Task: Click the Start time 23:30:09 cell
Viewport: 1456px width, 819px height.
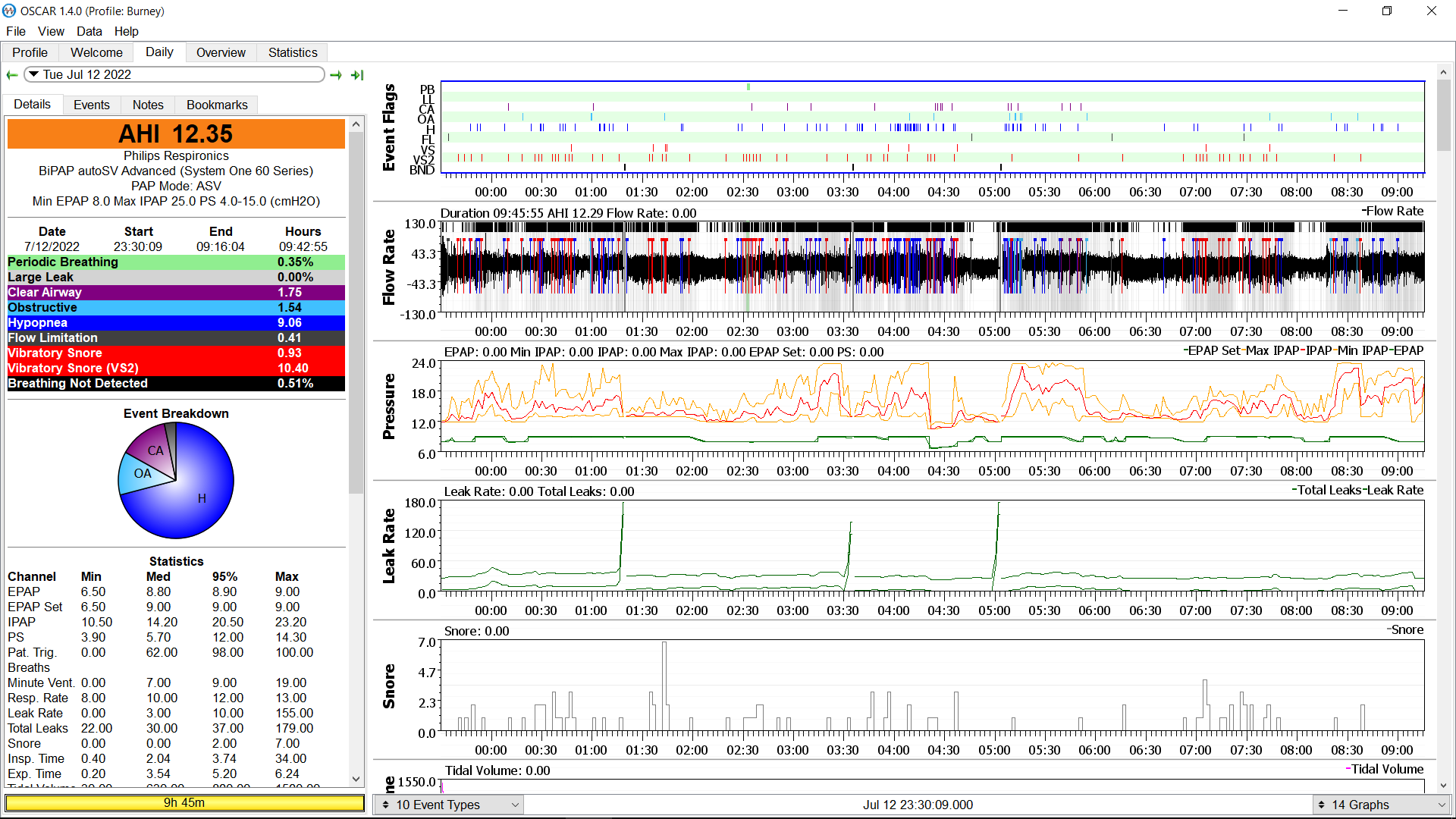Action: (138, 246)
